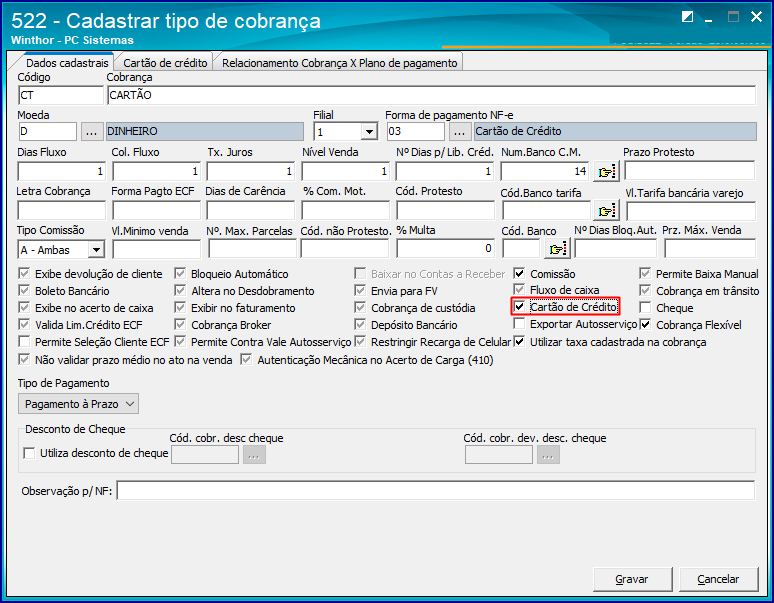774x603 pixels.
Task: Open the Forma de pagamento NF-e ellipsis button
Action: coord(460,132)
